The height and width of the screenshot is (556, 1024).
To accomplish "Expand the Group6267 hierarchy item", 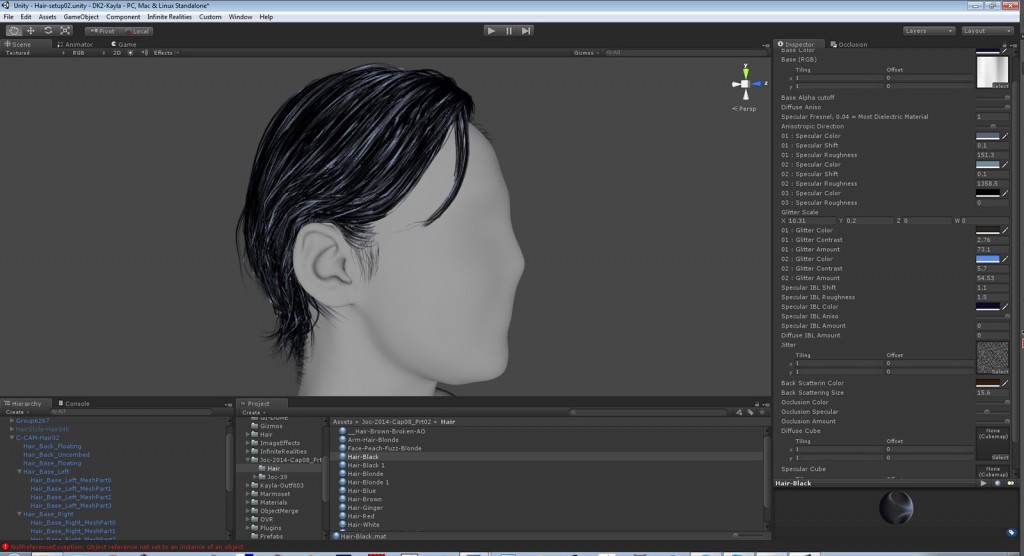I will [12, 421].
